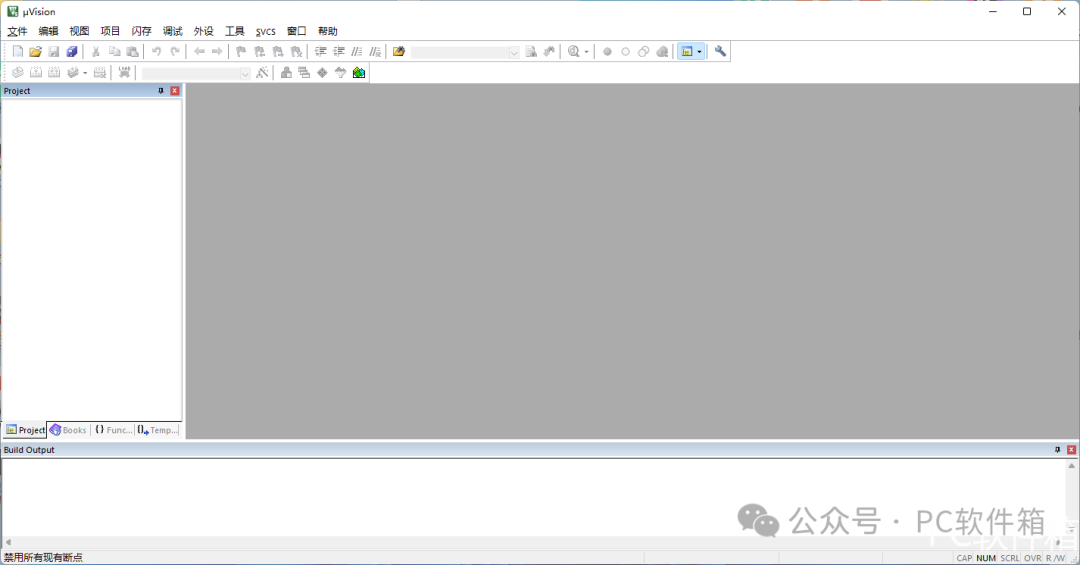Image resolution: width=1080 pixels, height=565 pixels.
Task: Insert breakpoint with filled circle icon
Action: click(x=607, y=52)
